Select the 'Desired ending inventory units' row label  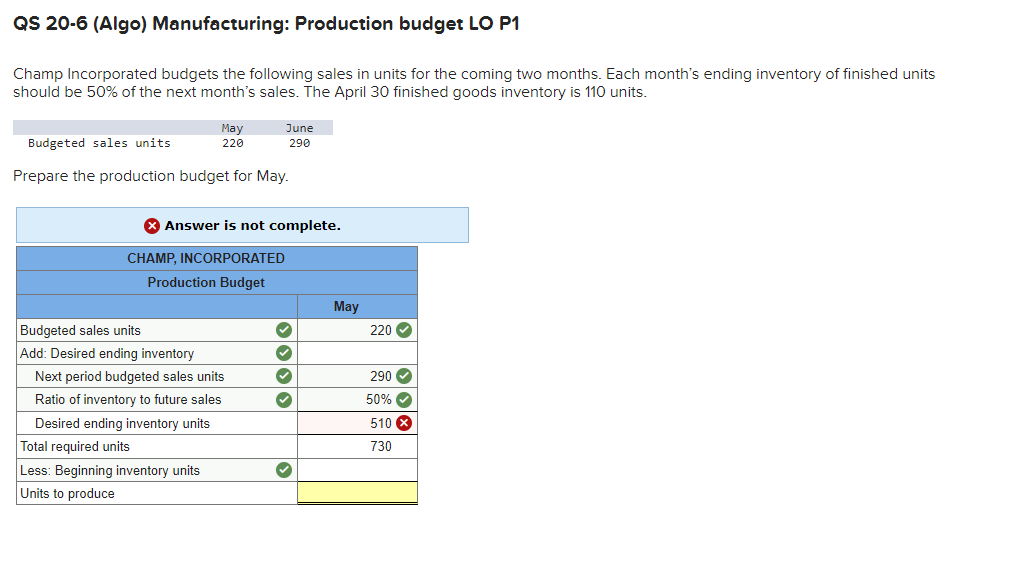tap(122, 423)
